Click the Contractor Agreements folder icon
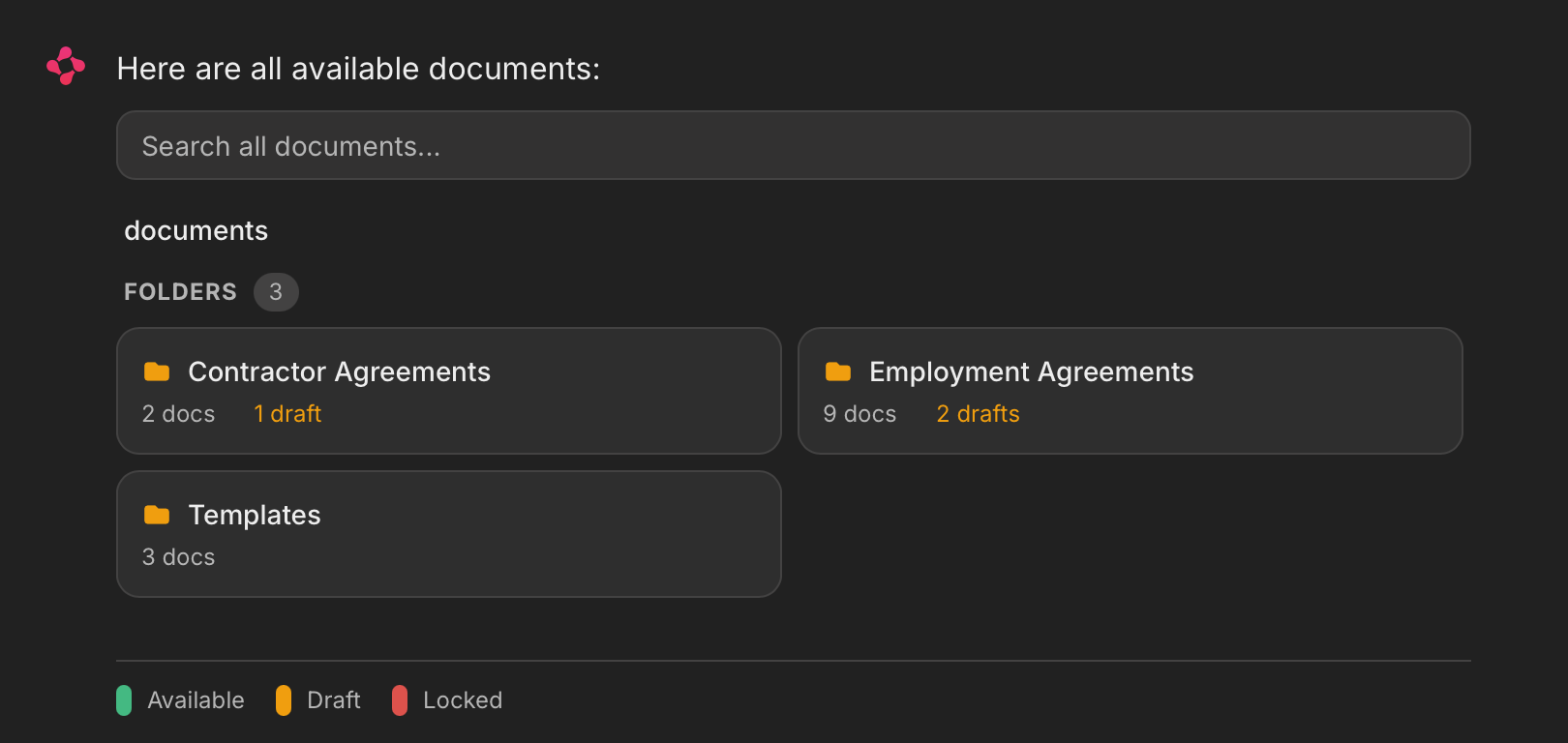1568x743 pixels. (157, 371)
